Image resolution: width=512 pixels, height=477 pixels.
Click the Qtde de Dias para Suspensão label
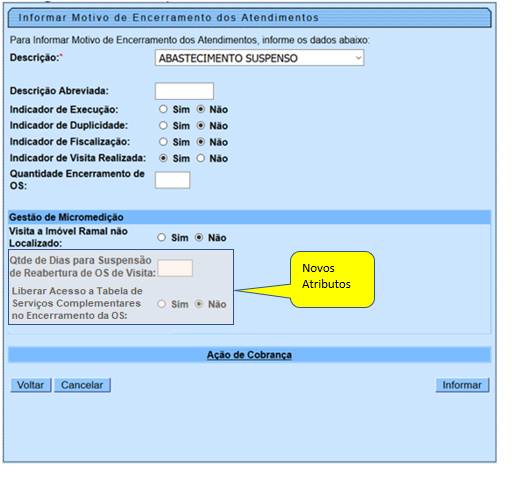[82, 267]
